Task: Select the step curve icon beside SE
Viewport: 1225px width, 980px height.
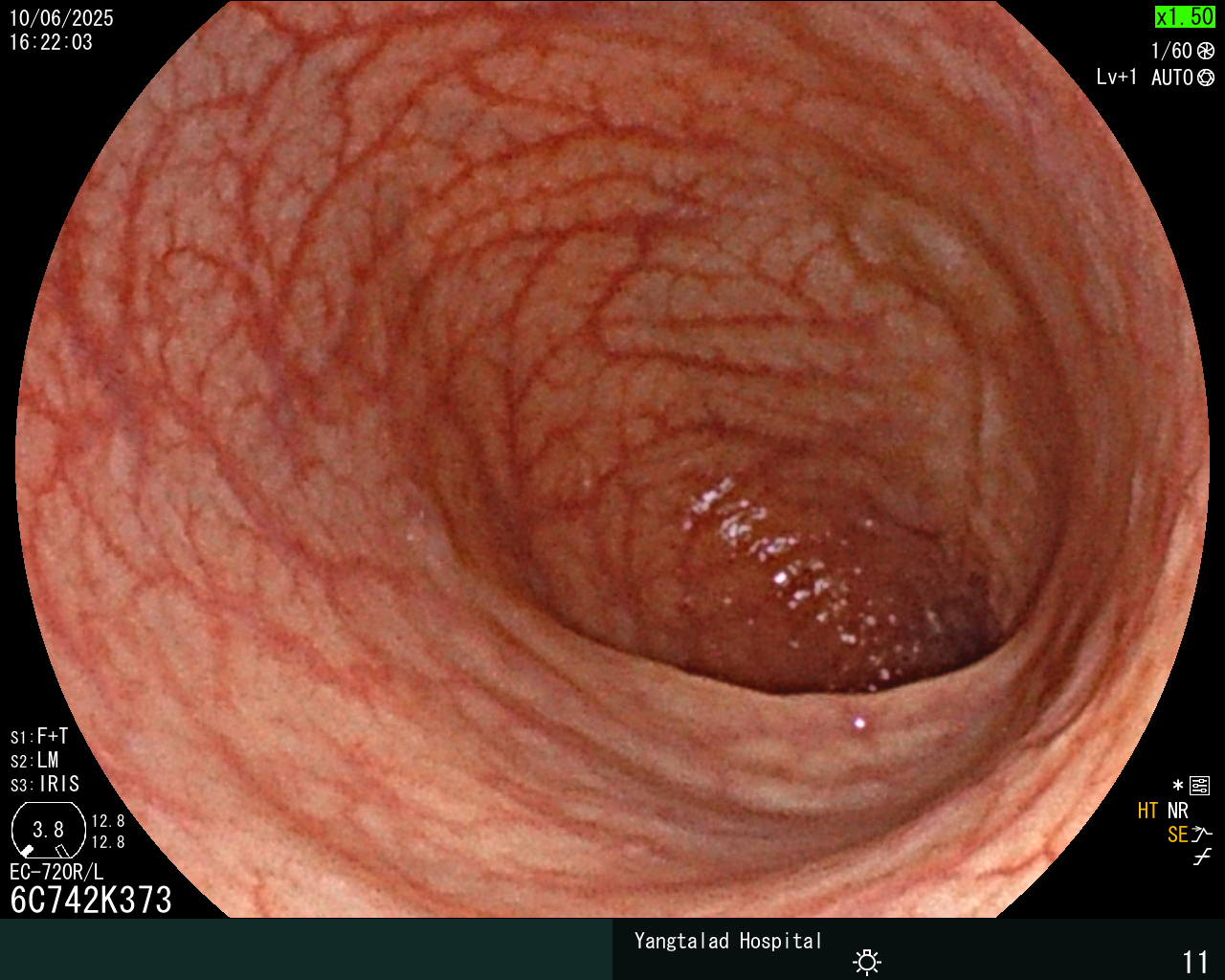Action: [1203, 835]
